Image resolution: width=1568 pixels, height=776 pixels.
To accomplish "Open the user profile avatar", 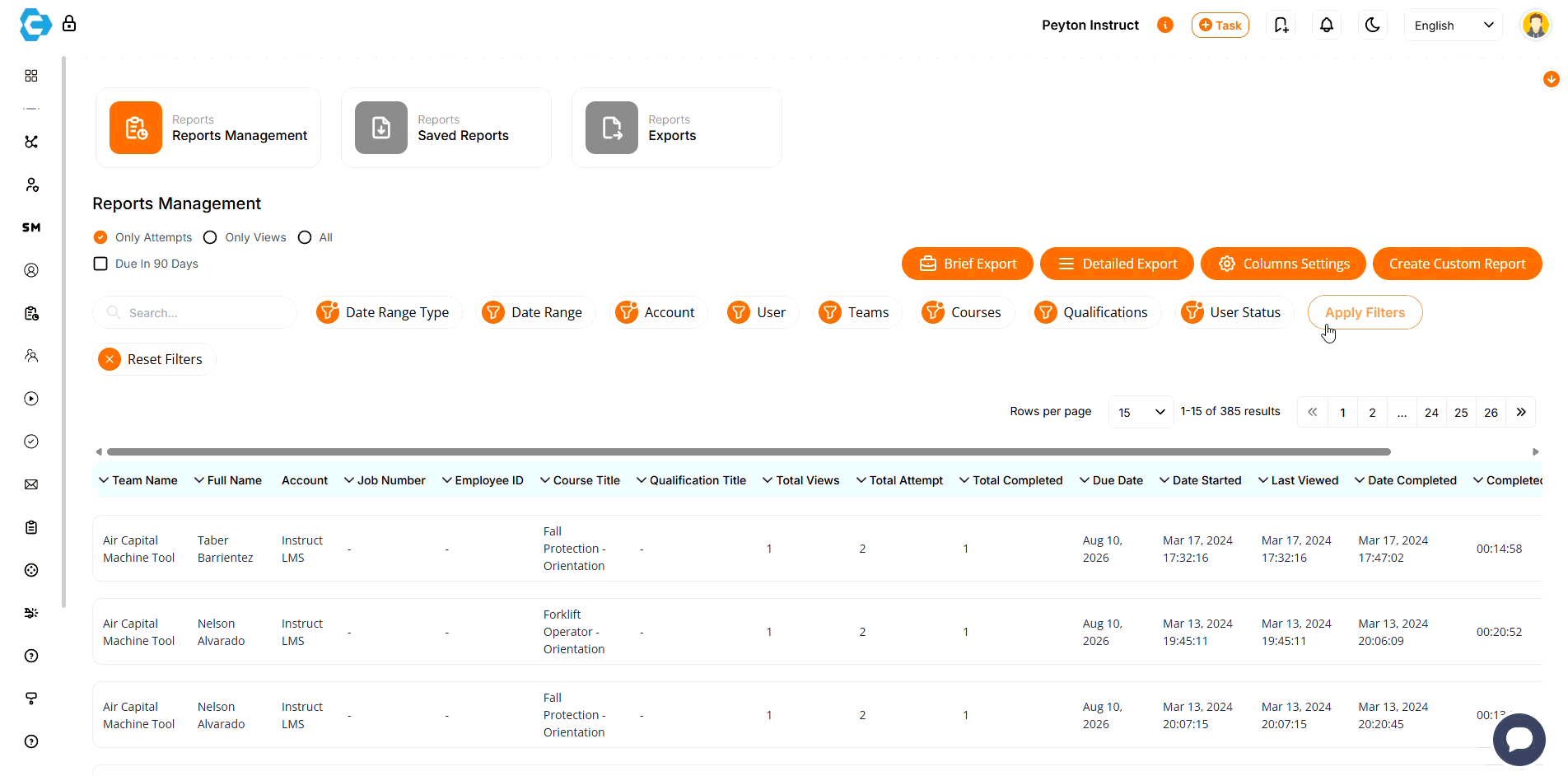I will [x=1535, y=25].
